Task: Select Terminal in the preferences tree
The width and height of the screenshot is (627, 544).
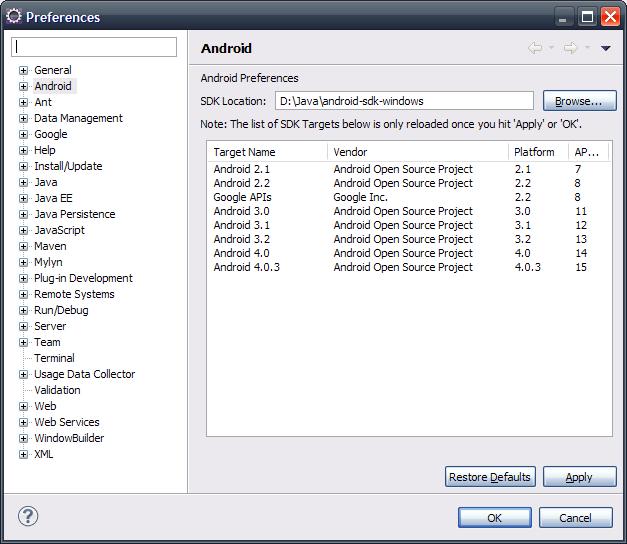Action: click(x=54, y=358)
